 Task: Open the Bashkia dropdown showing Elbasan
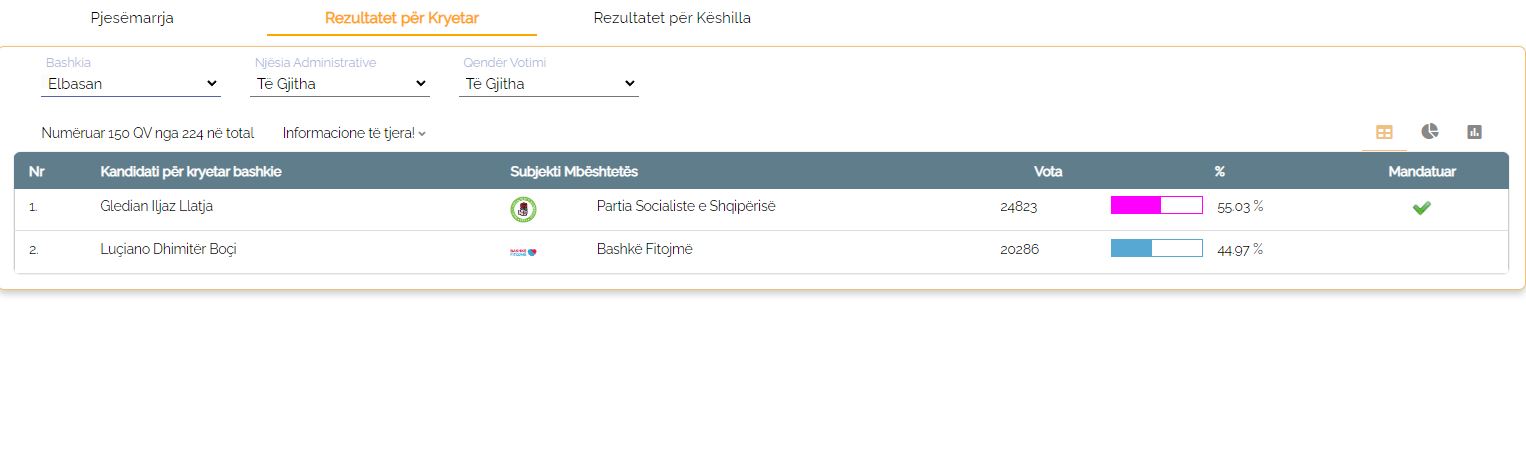pos(131,84)
